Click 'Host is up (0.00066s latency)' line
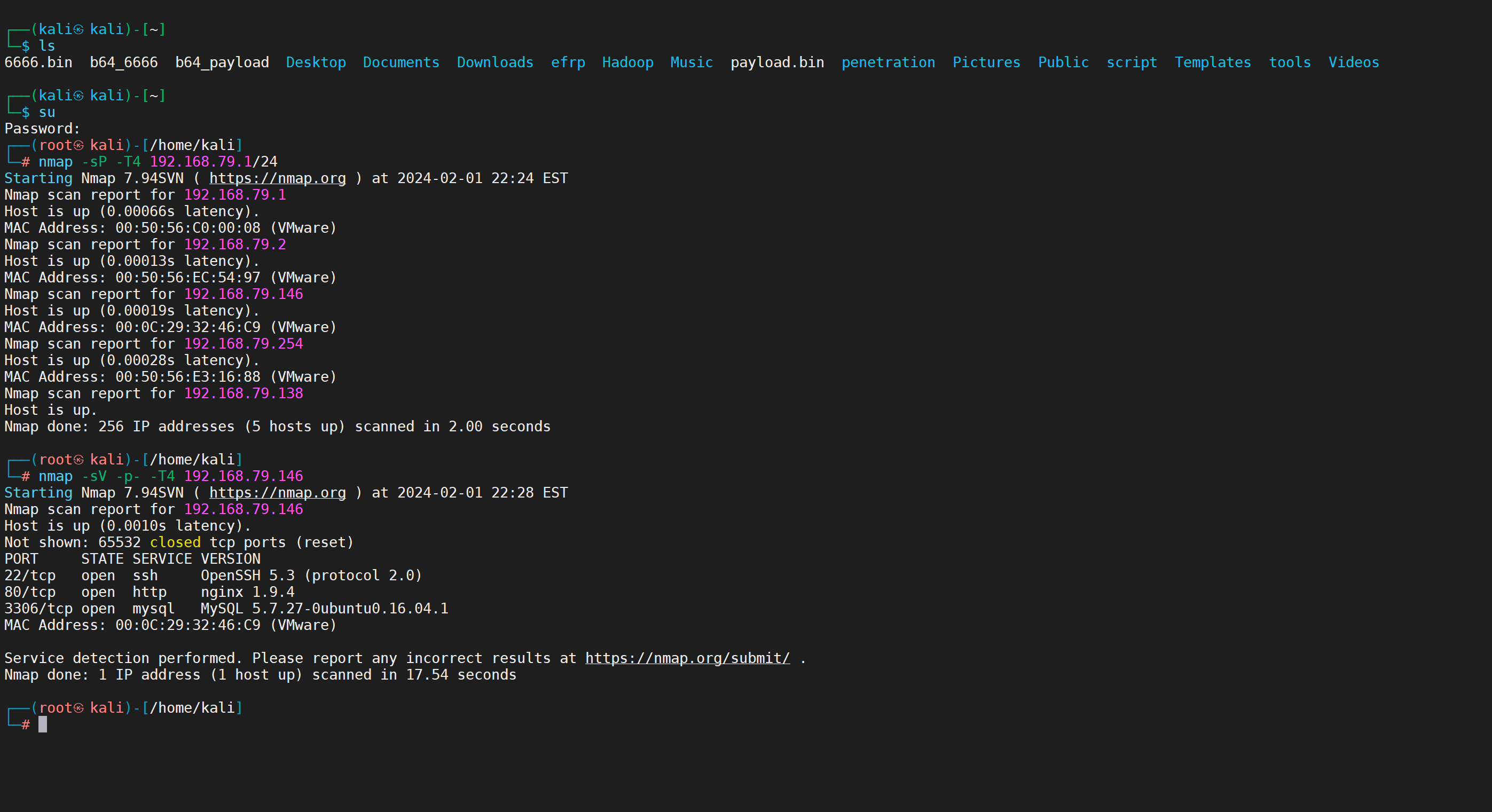 click(132, 211)
